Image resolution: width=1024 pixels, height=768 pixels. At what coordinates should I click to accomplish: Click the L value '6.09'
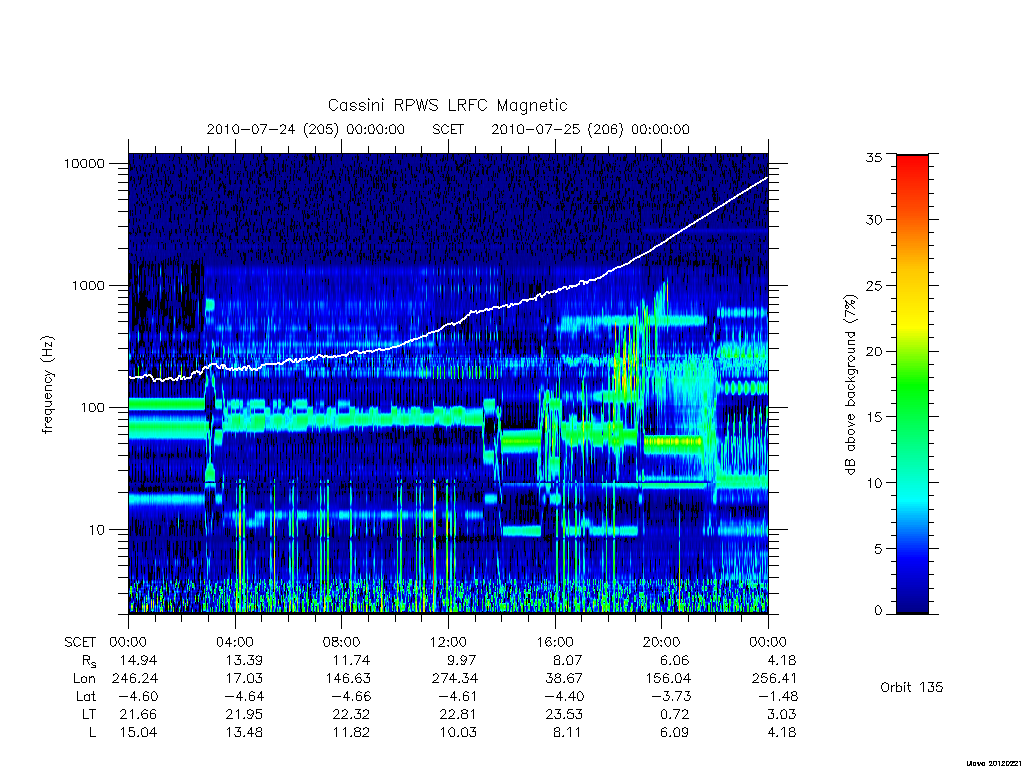point(675,732)
